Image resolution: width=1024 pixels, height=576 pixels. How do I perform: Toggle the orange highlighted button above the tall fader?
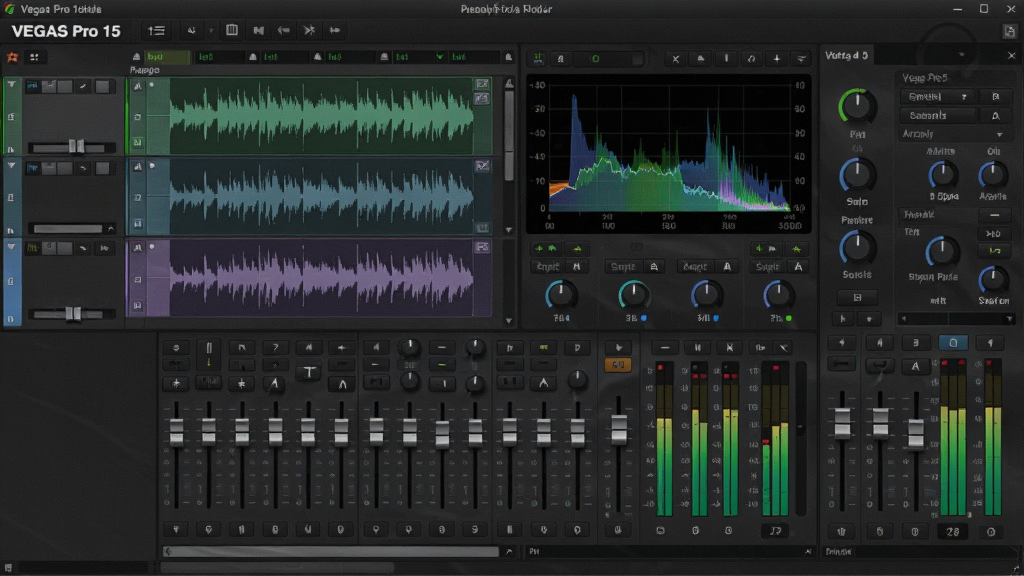pyautogui.click(x=618, y=364)
